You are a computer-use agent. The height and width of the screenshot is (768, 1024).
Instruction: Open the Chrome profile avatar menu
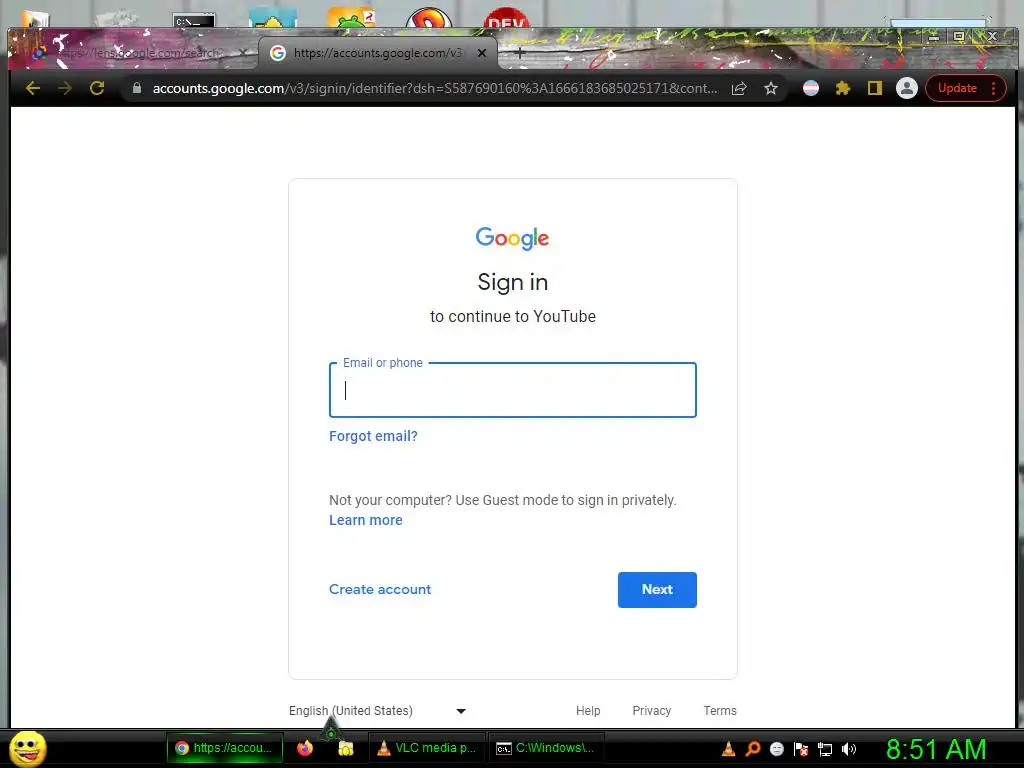(906, 88)
